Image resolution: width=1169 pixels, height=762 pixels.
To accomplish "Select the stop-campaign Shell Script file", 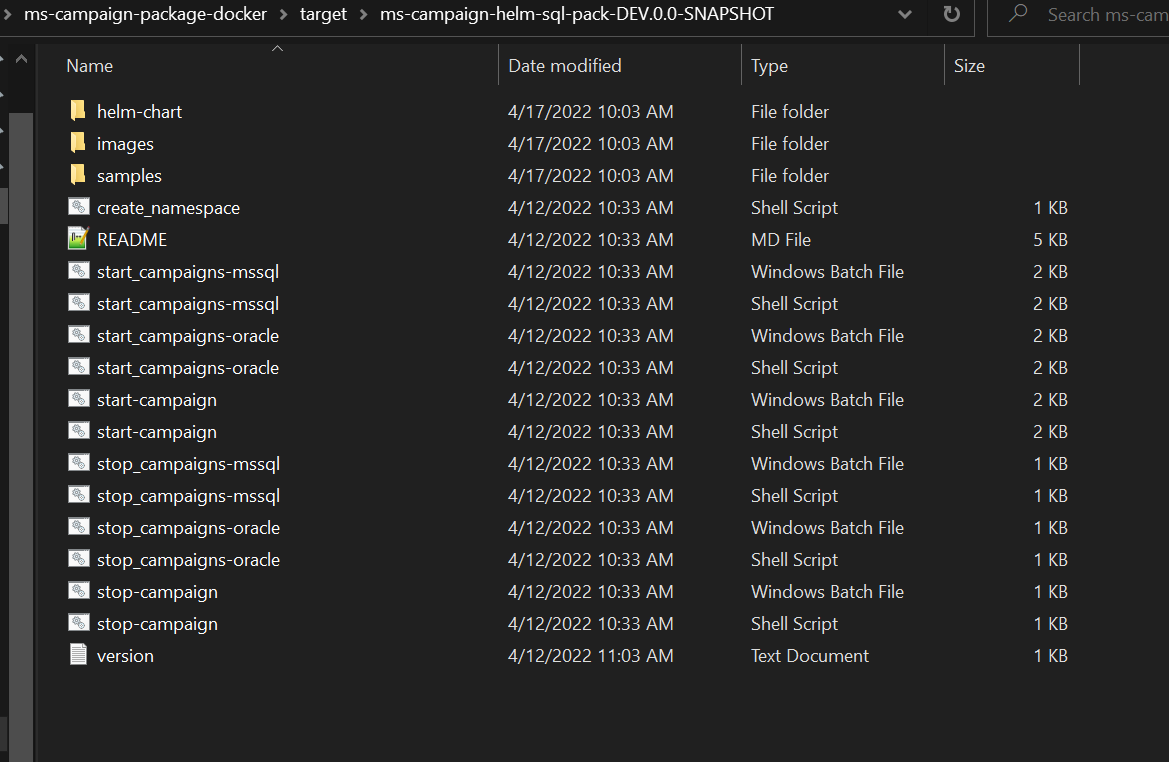I will coord(157,624).
